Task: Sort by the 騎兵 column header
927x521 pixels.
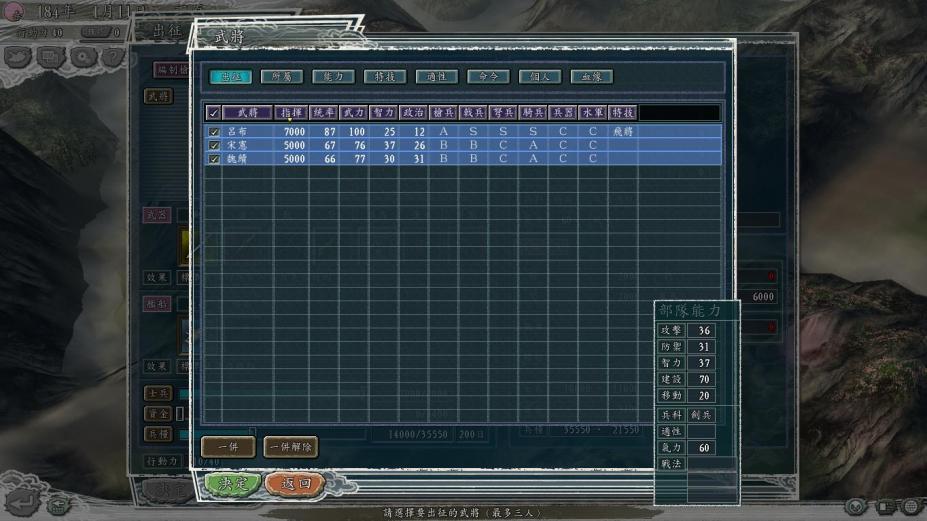Action: click(x=533, y=112)
